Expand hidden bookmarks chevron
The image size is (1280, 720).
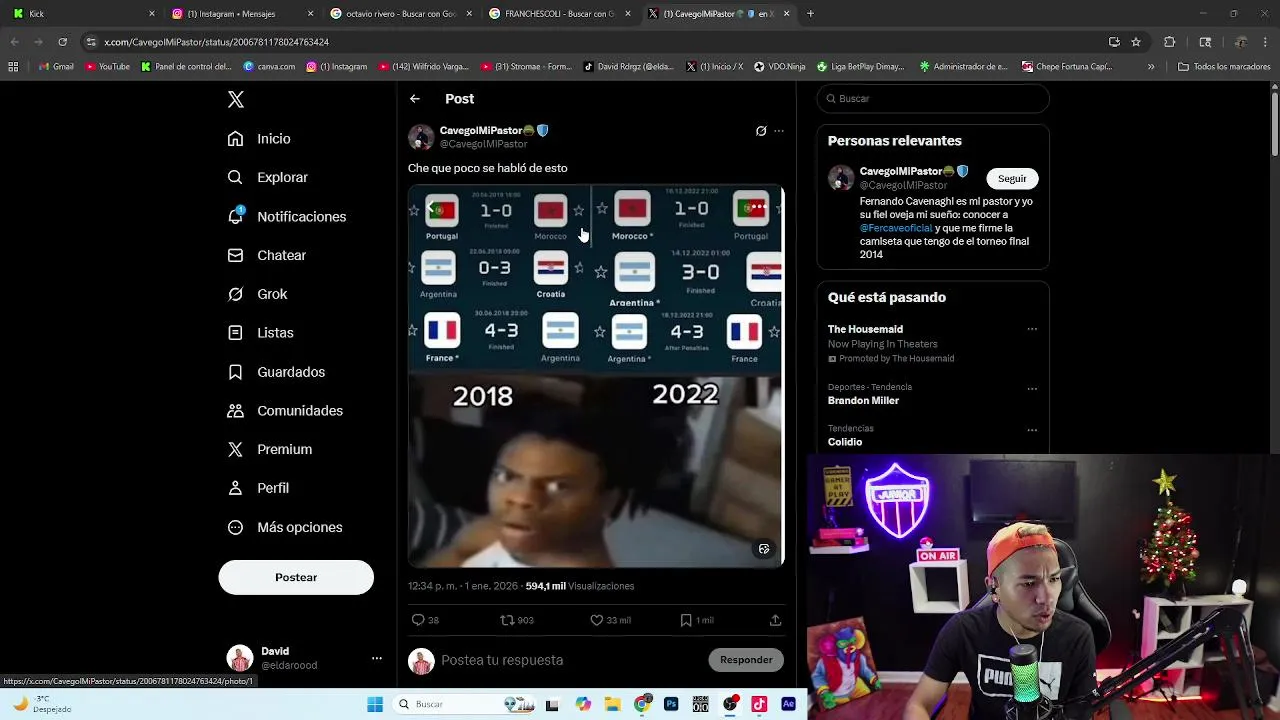pos(1151,67)
